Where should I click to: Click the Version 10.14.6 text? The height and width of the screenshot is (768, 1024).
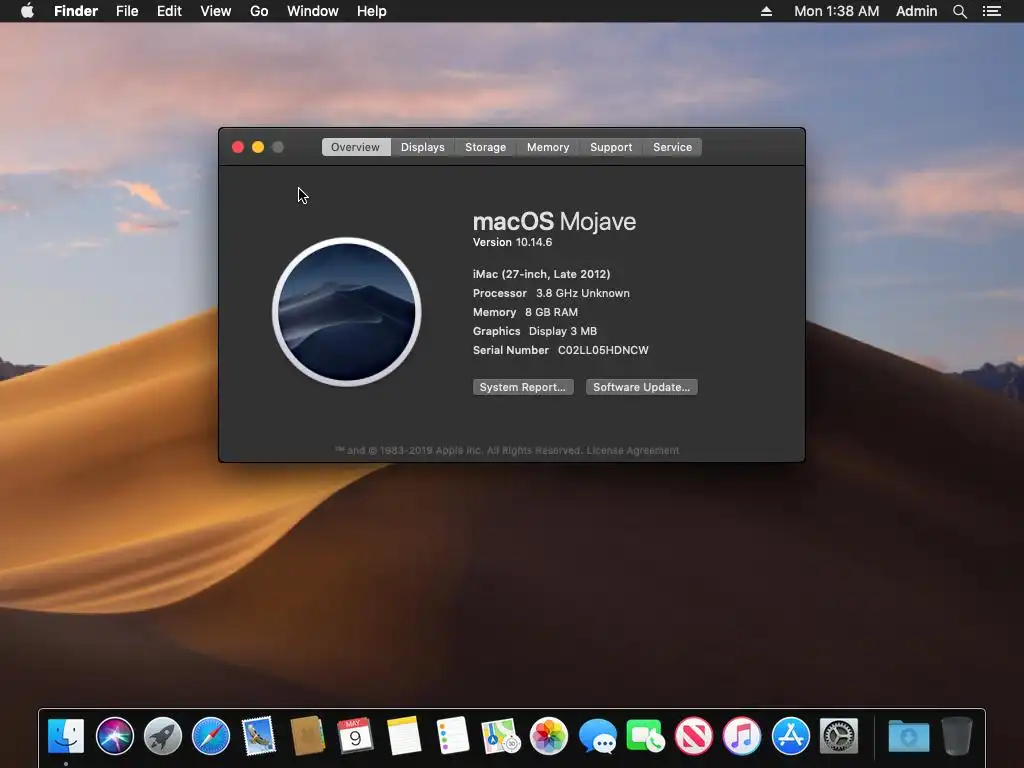coord(513,242)
